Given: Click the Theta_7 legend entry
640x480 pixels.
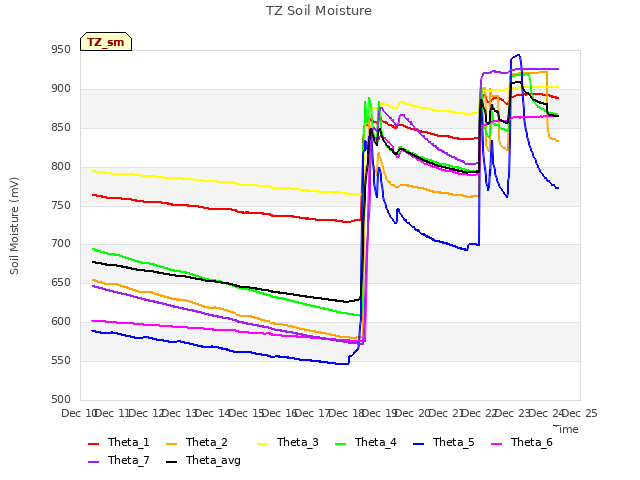Looking at the screenshot, I should point(119,460).
